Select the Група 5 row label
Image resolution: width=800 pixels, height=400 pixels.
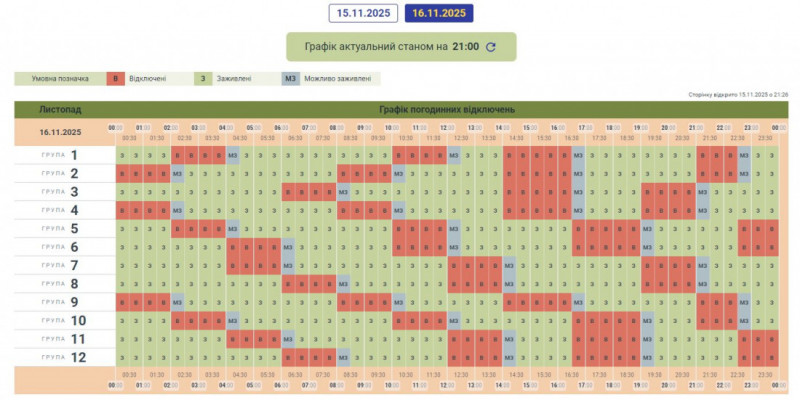tap(60, 228)
